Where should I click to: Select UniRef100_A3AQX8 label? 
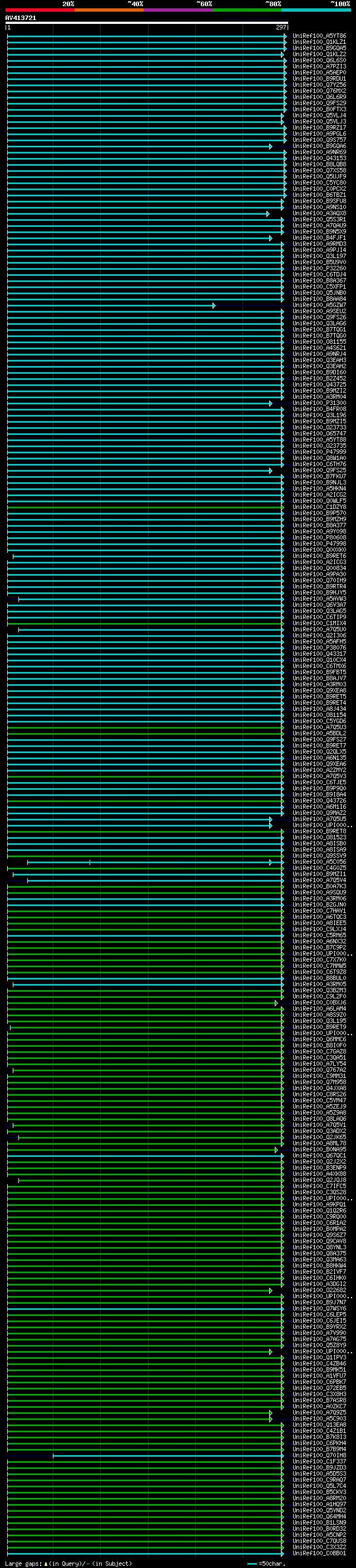click(319, 214)
